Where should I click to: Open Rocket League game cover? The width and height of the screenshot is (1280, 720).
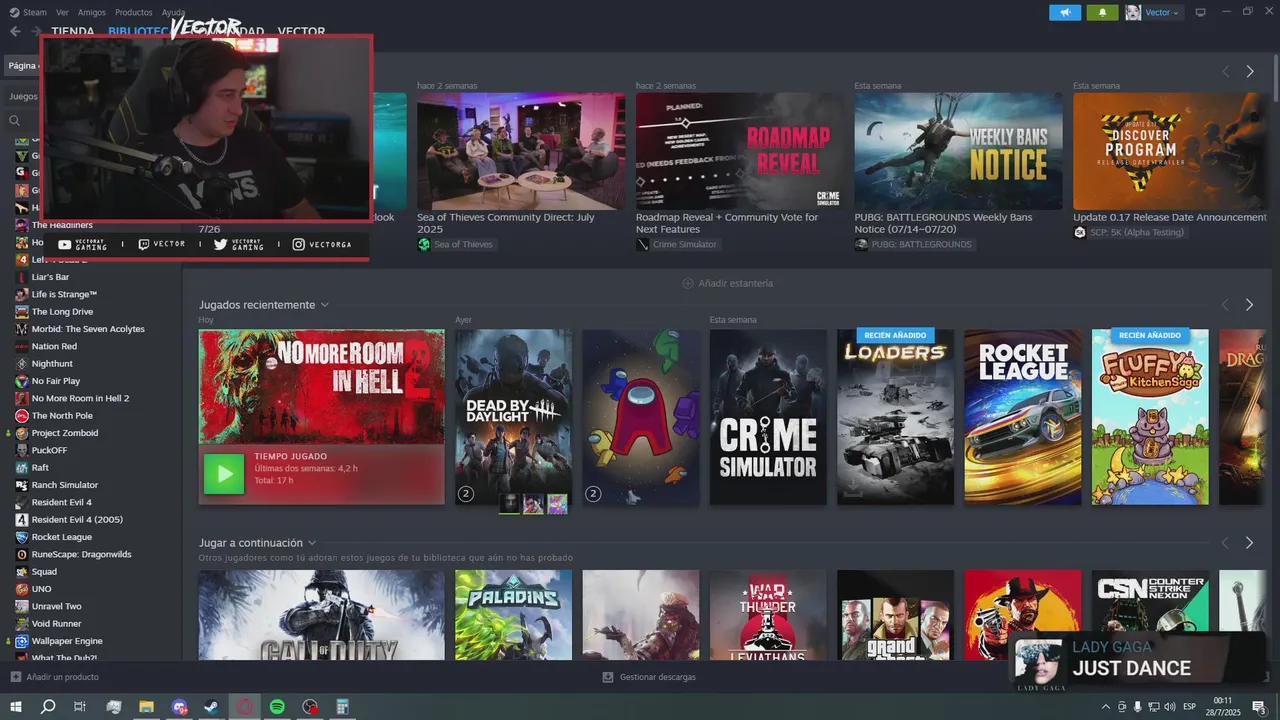[1023, 417]
